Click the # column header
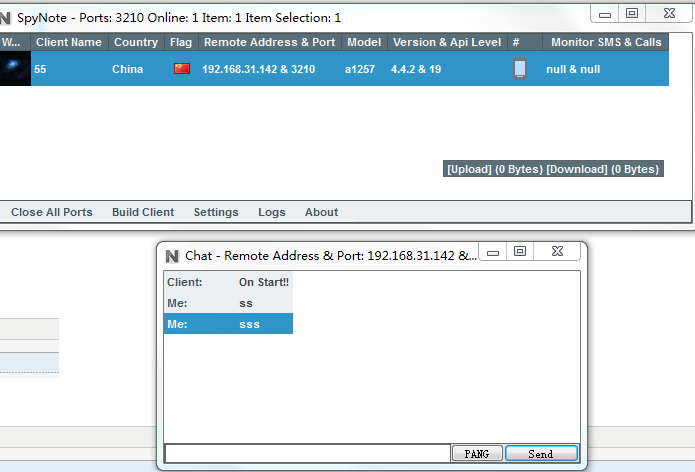Image resolution: width=695 pixels, height=472 pixels. [525, 42]
